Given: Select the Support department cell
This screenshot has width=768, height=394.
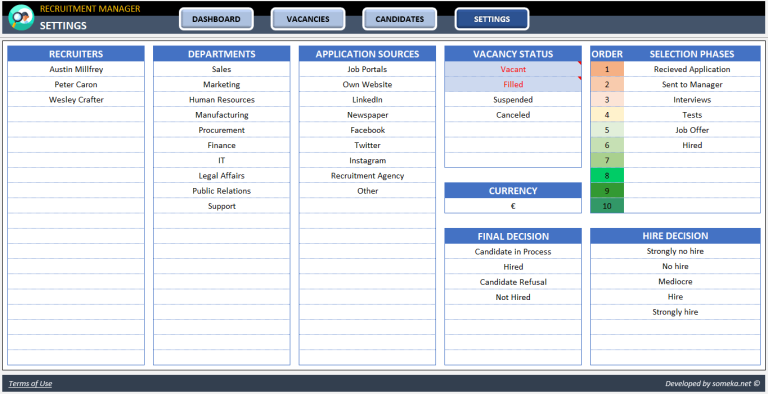Looking at the screenshot, I should click(221, 206).
